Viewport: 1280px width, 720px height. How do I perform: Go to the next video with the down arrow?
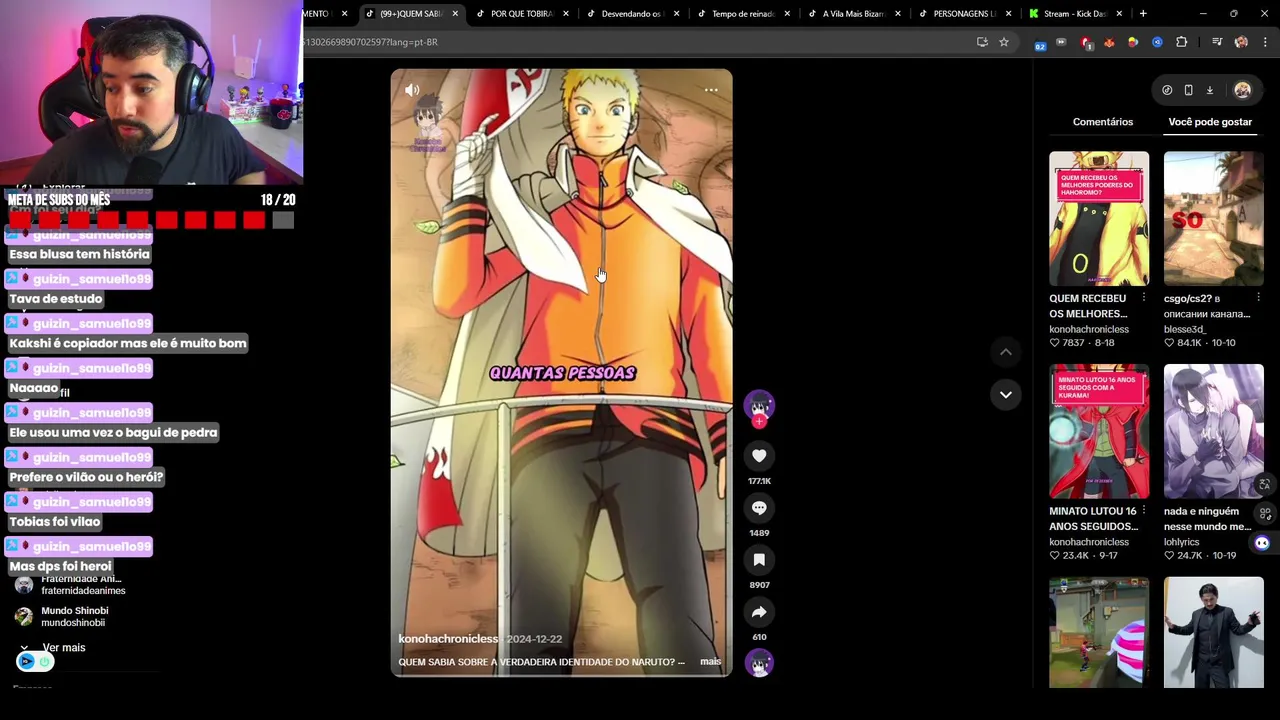pyautogui.click(x=1006, y=394)
